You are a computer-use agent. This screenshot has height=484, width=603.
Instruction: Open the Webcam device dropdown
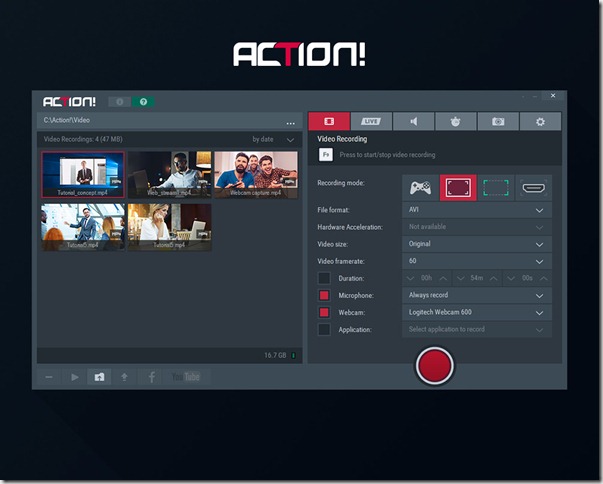(477, 312)
